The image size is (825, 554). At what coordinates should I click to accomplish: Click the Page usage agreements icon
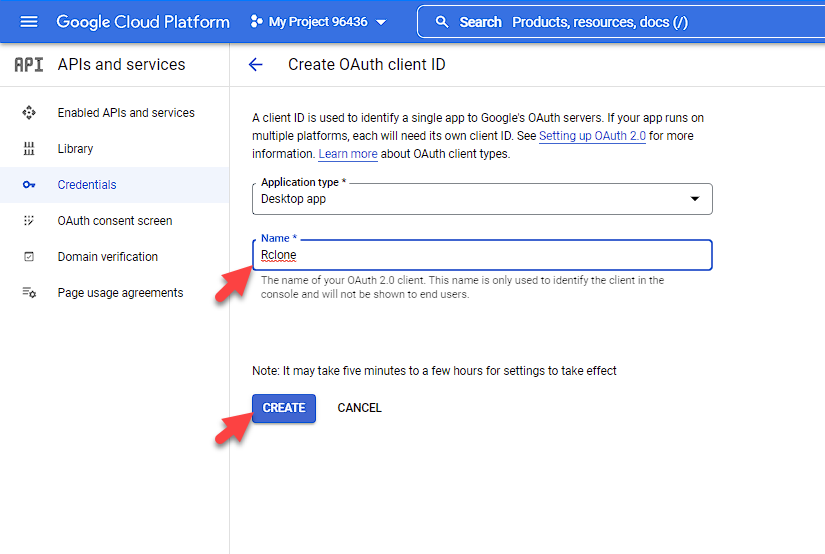[x=29, y=293]
